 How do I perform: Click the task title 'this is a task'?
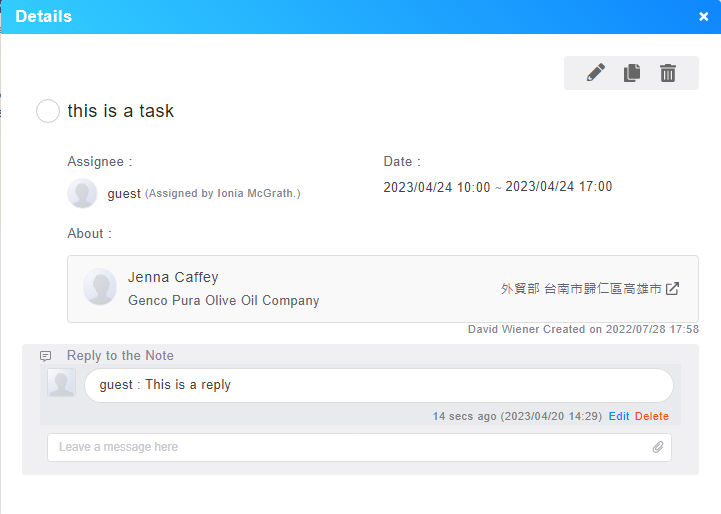tap(120, 111)
